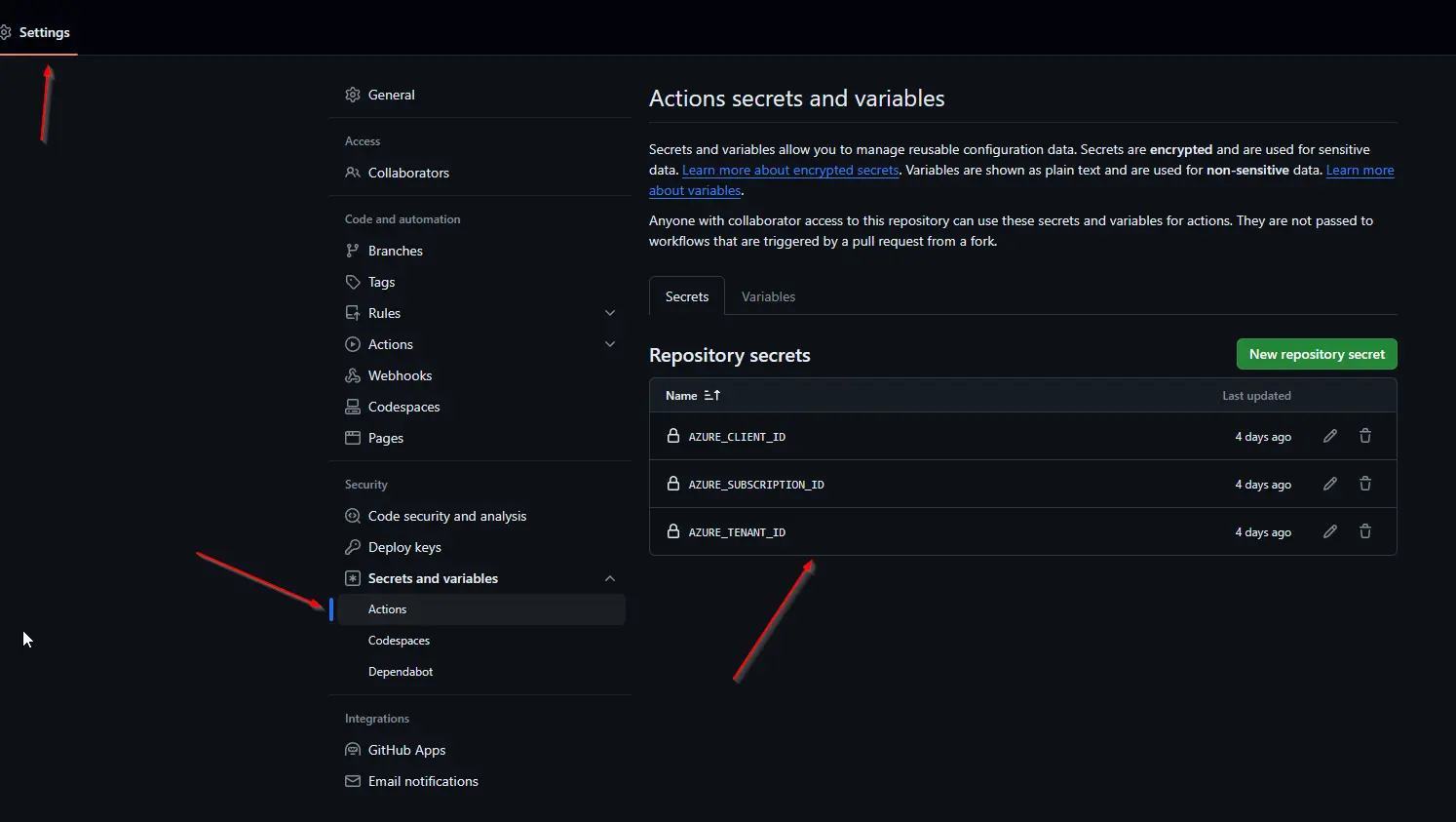Click the Email notifications envelope icon

(353, 781)
